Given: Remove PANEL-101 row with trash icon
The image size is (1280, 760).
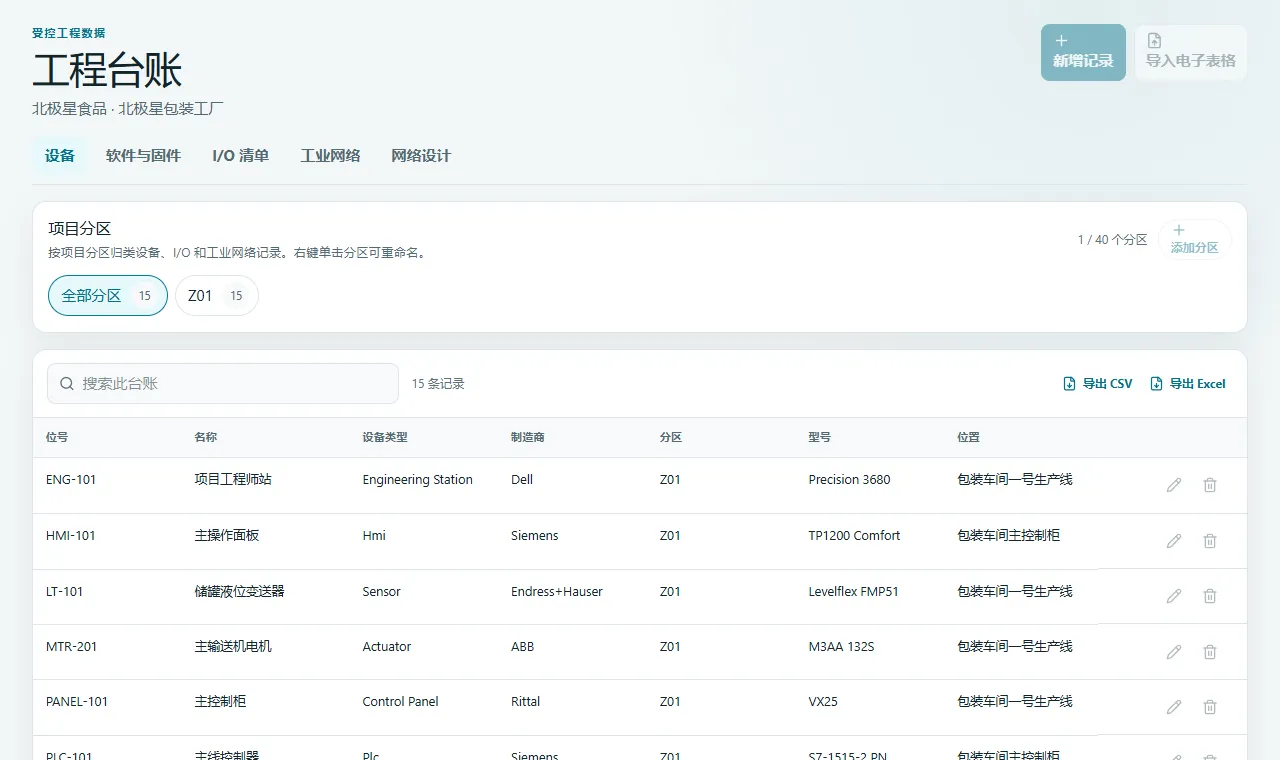Looking at the screenshot, I should pyautogui.click(x=1210, y=707).
